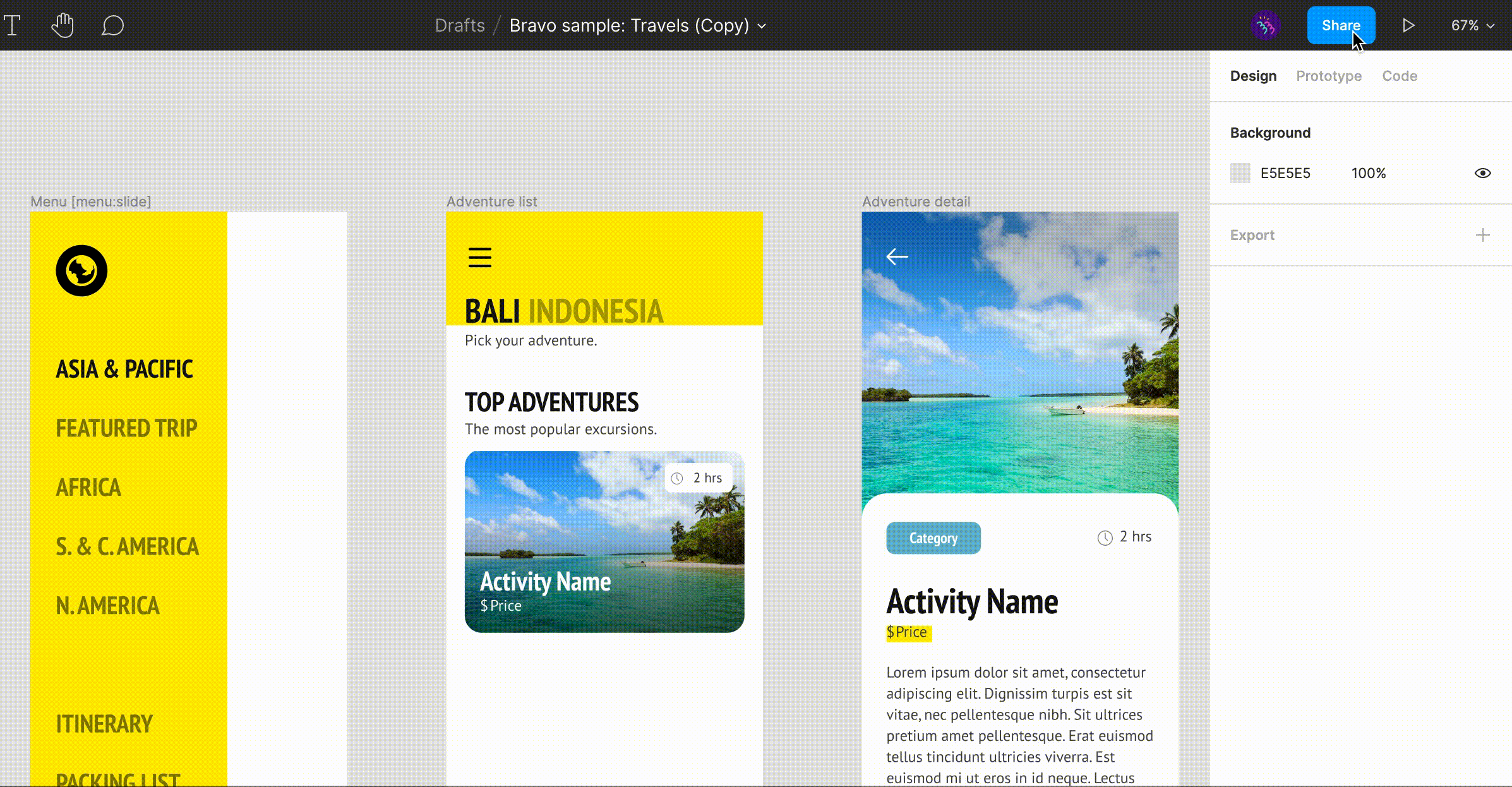This screenshot has width=1512, height=787.
Task: Select the Design tab
Action: pos(1253,76)
